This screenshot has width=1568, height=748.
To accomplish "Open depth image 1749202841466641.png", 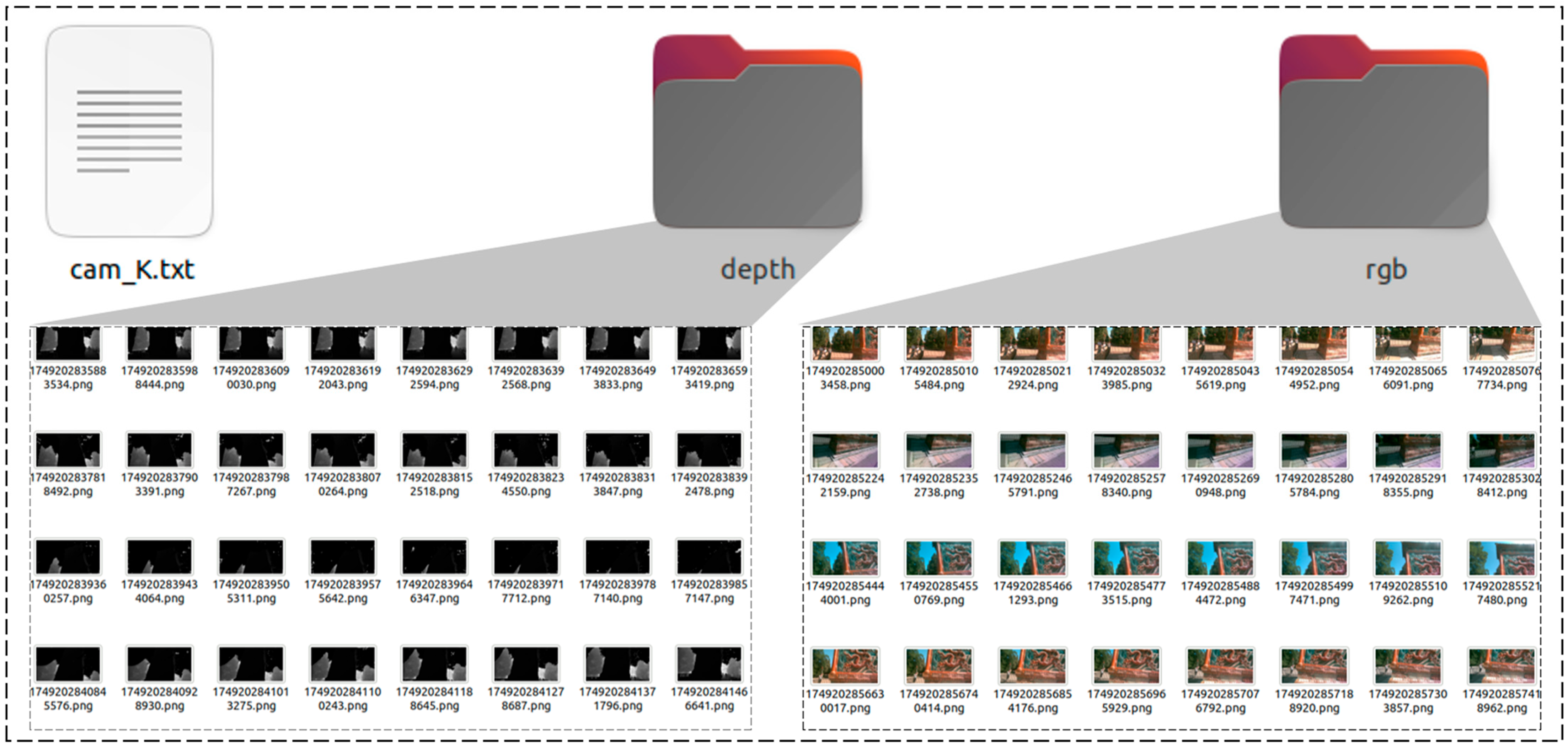I will (709, 664).
